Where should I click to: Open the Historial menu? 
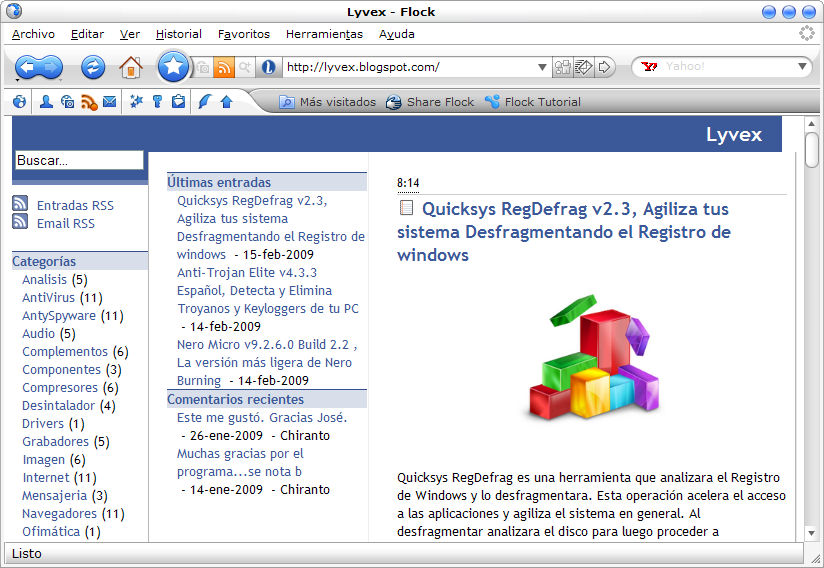[178, 34]
